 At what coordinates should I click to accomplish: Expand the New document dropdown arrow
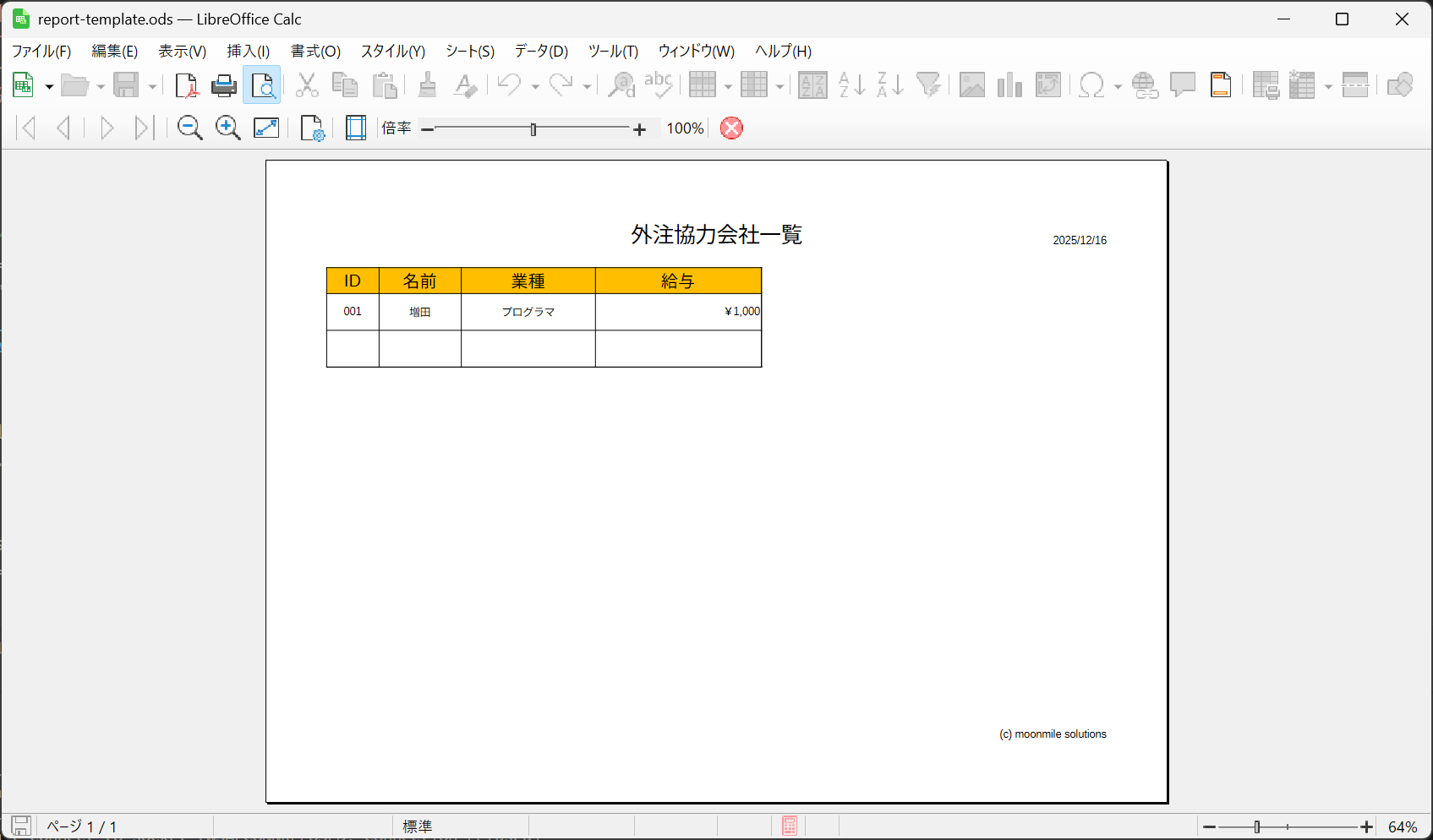(x=49, y=86)
